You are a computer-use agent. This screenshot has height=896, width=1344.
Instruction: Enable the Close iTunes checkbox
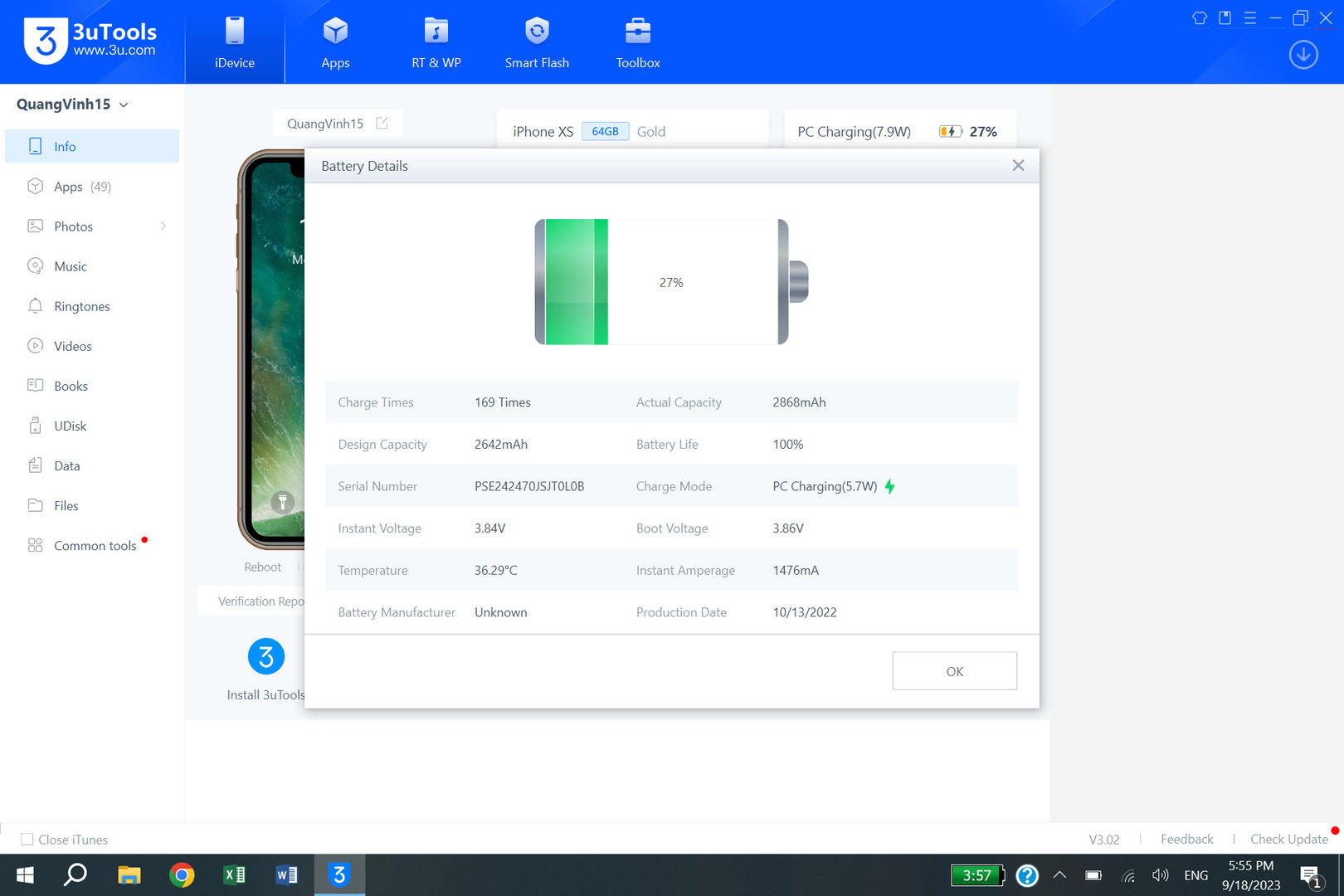coord(27,840)
